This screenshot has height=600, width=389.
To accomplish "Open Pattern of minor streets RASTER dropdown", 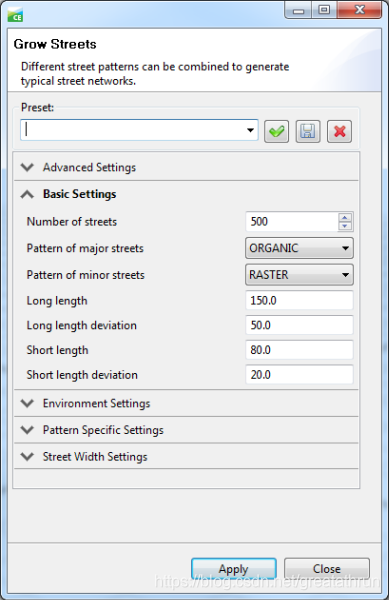I will pyautogui.click(x=299, y=275).
